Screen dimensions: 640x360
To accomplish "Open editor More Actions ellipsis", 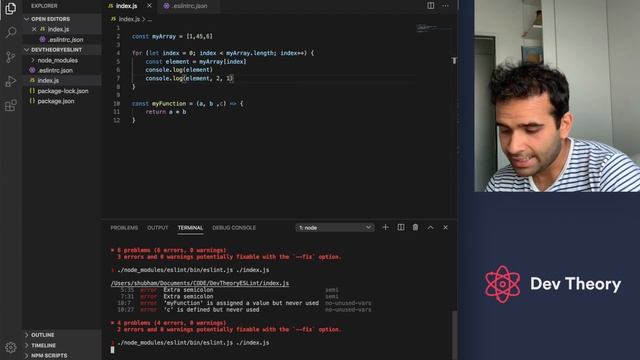I will coord(445,6).
